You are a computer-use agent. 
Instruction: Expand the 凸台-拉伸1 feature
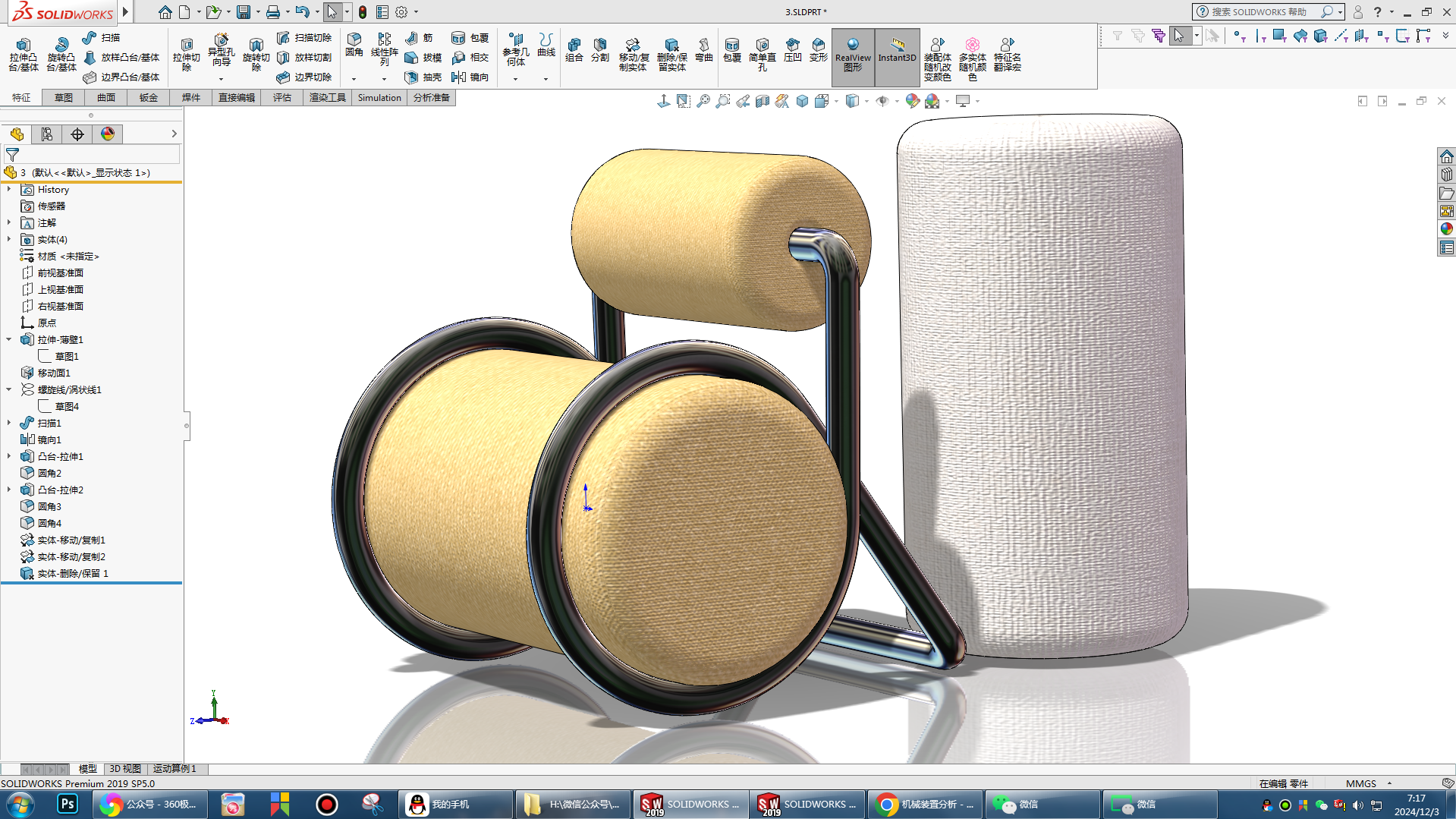(9, 457)
